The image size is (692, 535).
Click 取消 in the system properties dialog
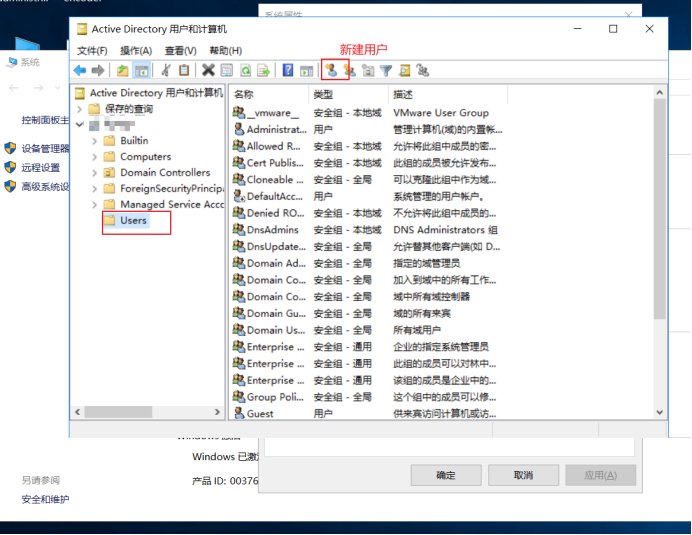tap(523, 475)
